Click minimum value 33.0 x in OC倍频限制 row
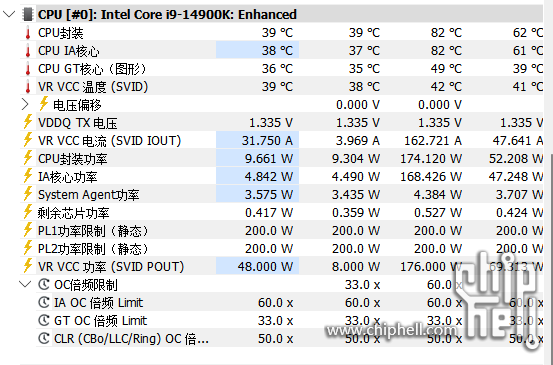Image resolution: width=553 pixels, height=365 pixels. 363,285
